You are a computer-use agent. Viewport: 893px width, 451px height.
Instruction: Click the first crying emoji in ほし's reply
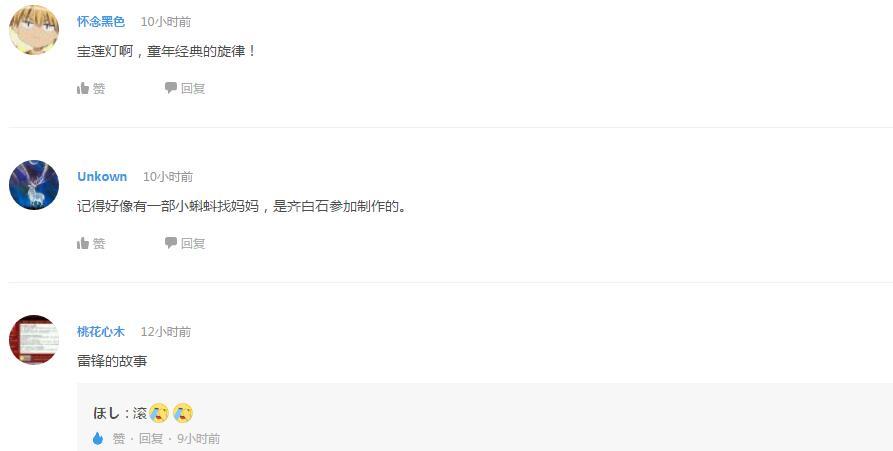(159, 413)
